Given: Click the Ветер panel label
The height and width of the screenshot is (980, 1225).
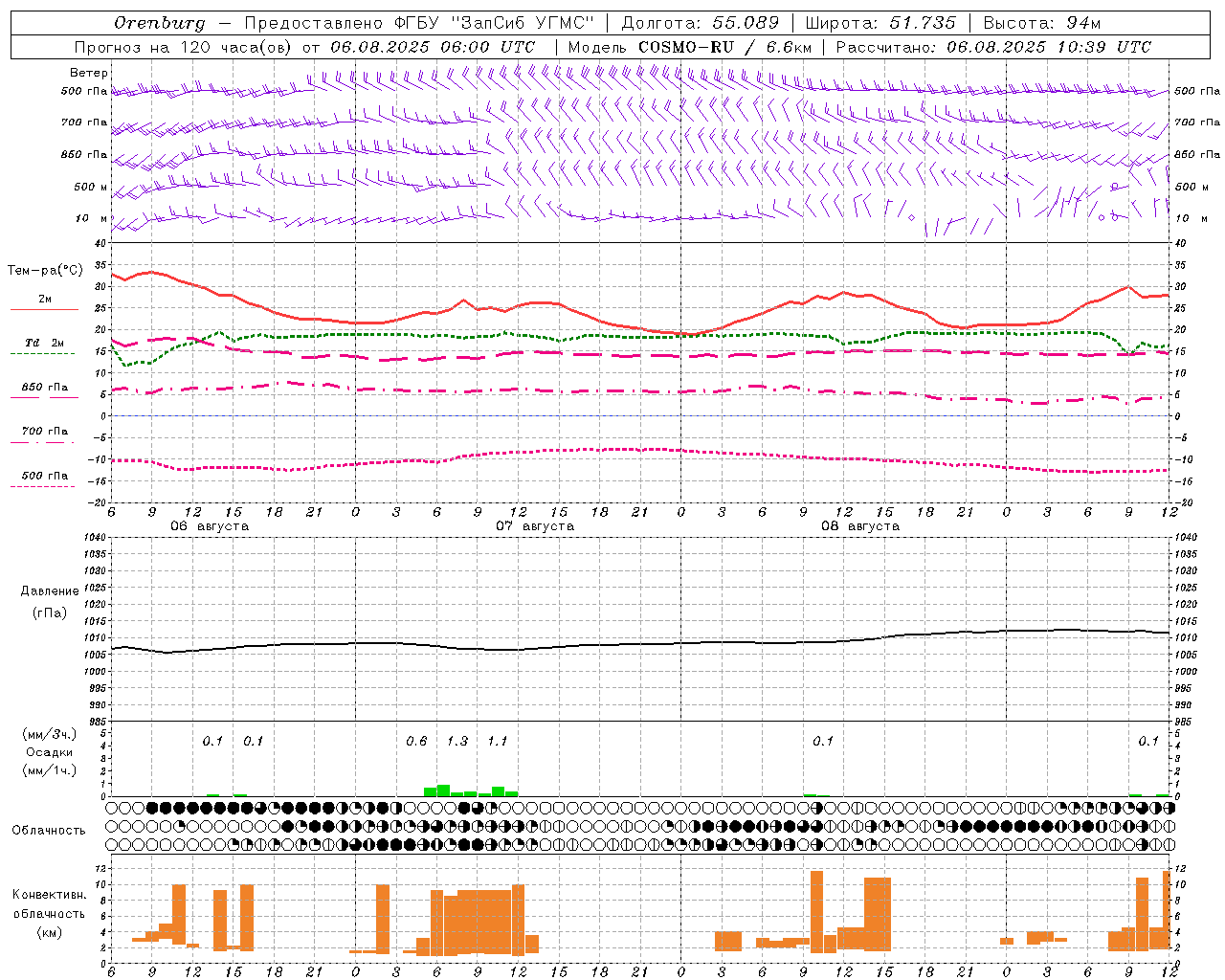Looking at the screenshot, I should (x=89, y=73).
